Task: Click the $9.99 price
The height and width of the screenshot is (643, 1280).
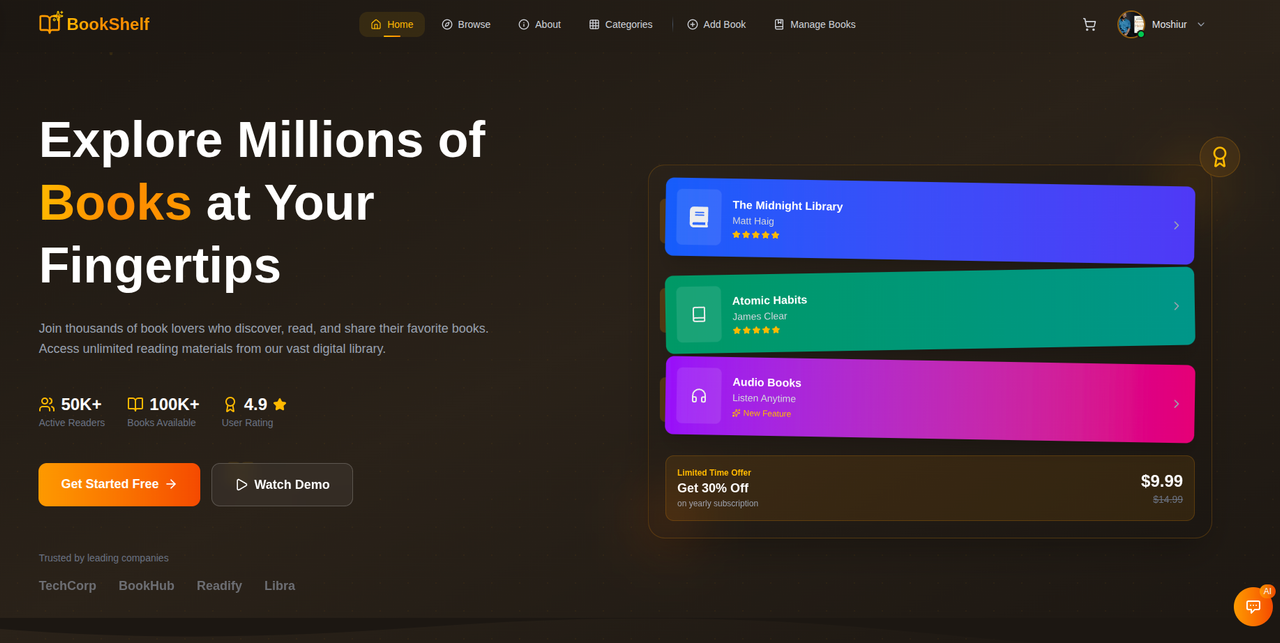Action: pyautogui.click(x=1162, y=481)
